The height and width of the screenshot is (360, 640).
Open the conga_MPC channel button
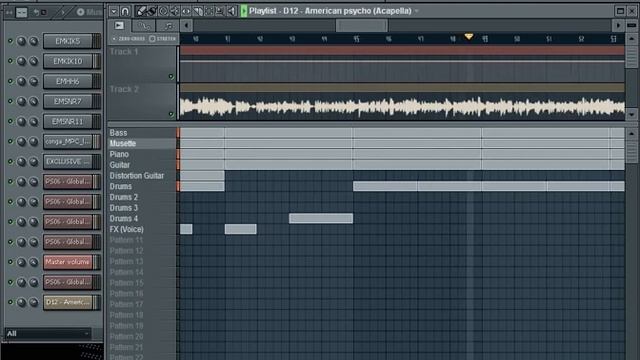[68, 141]
